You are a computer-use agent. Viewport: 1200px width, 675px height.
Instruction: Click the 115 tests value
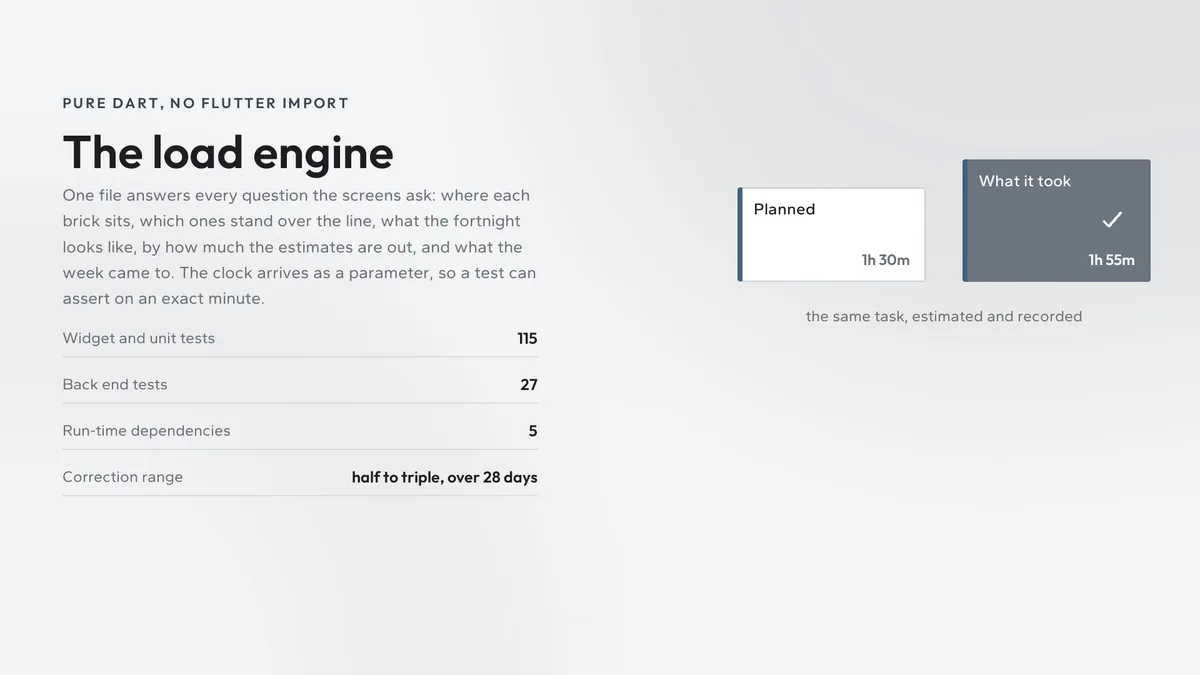(527, 338)
